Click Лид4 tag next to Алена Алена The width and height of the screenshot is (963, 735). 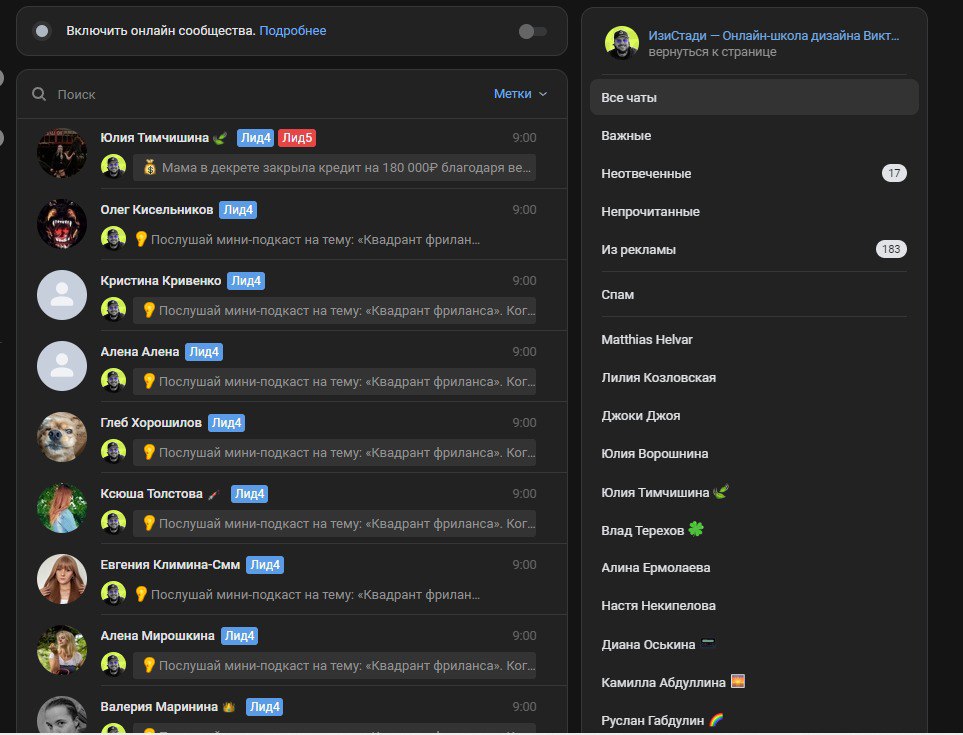point(204,352)
